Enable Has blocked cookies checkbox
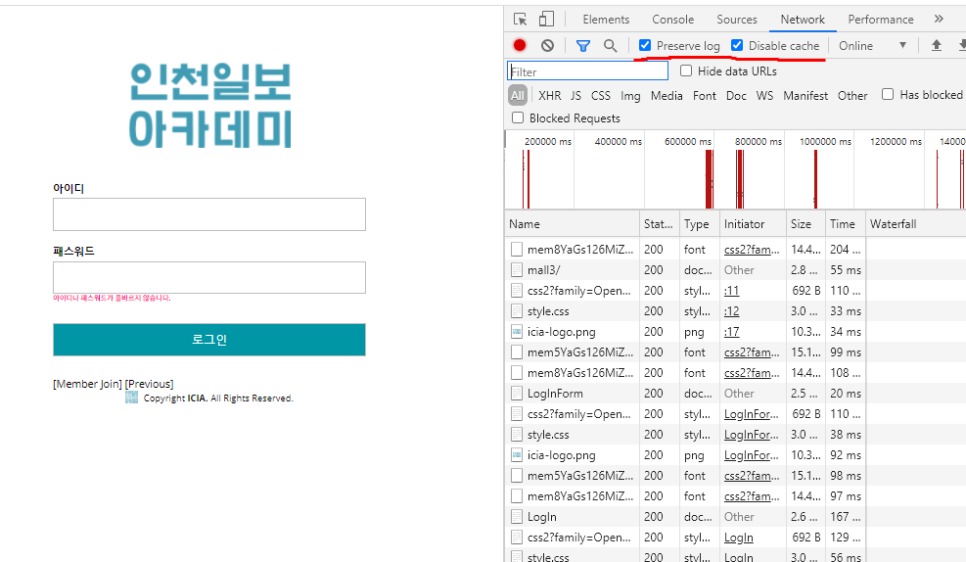 [888, 94]
